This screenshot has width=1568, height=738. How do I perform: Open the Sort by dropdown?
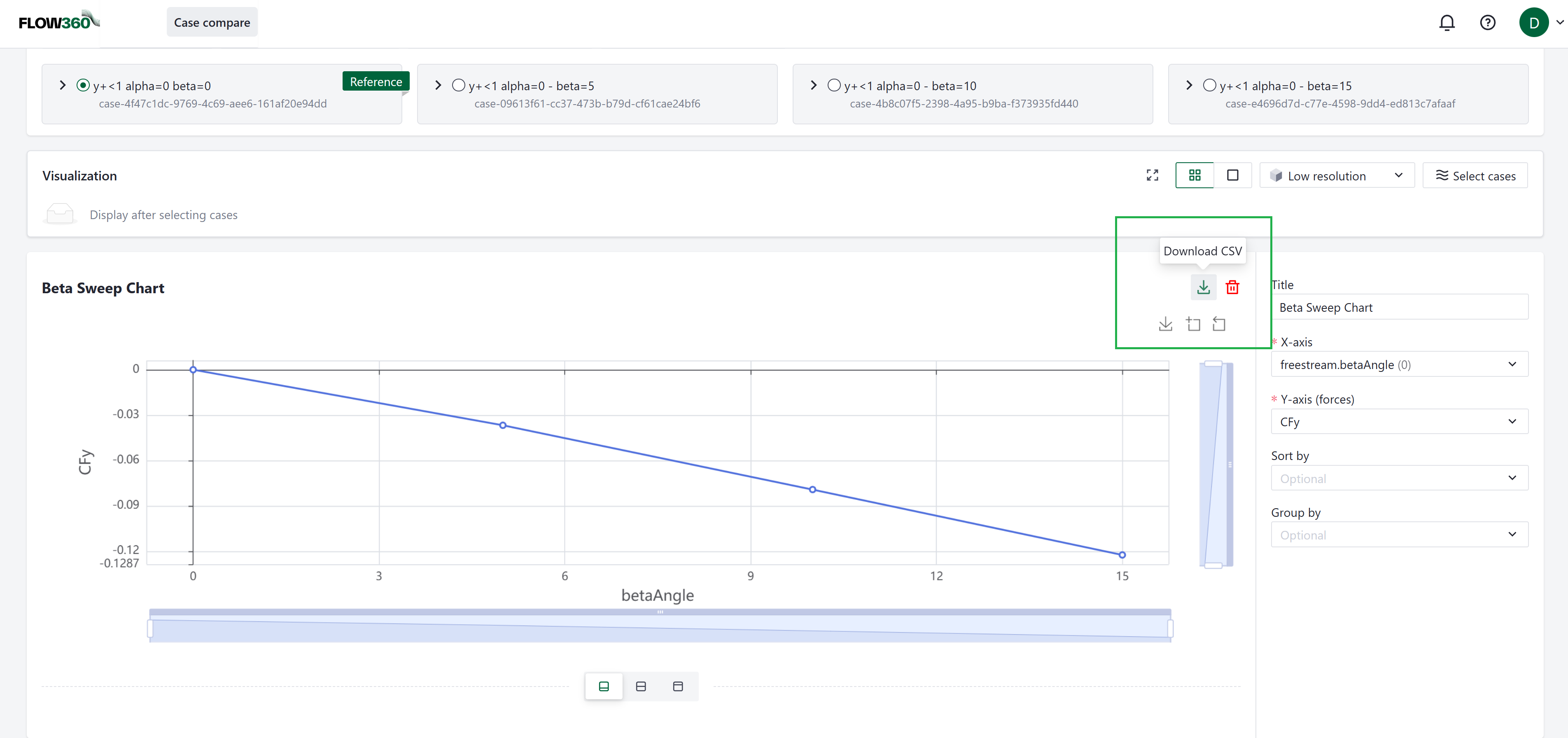click(x=1399, y=478)
